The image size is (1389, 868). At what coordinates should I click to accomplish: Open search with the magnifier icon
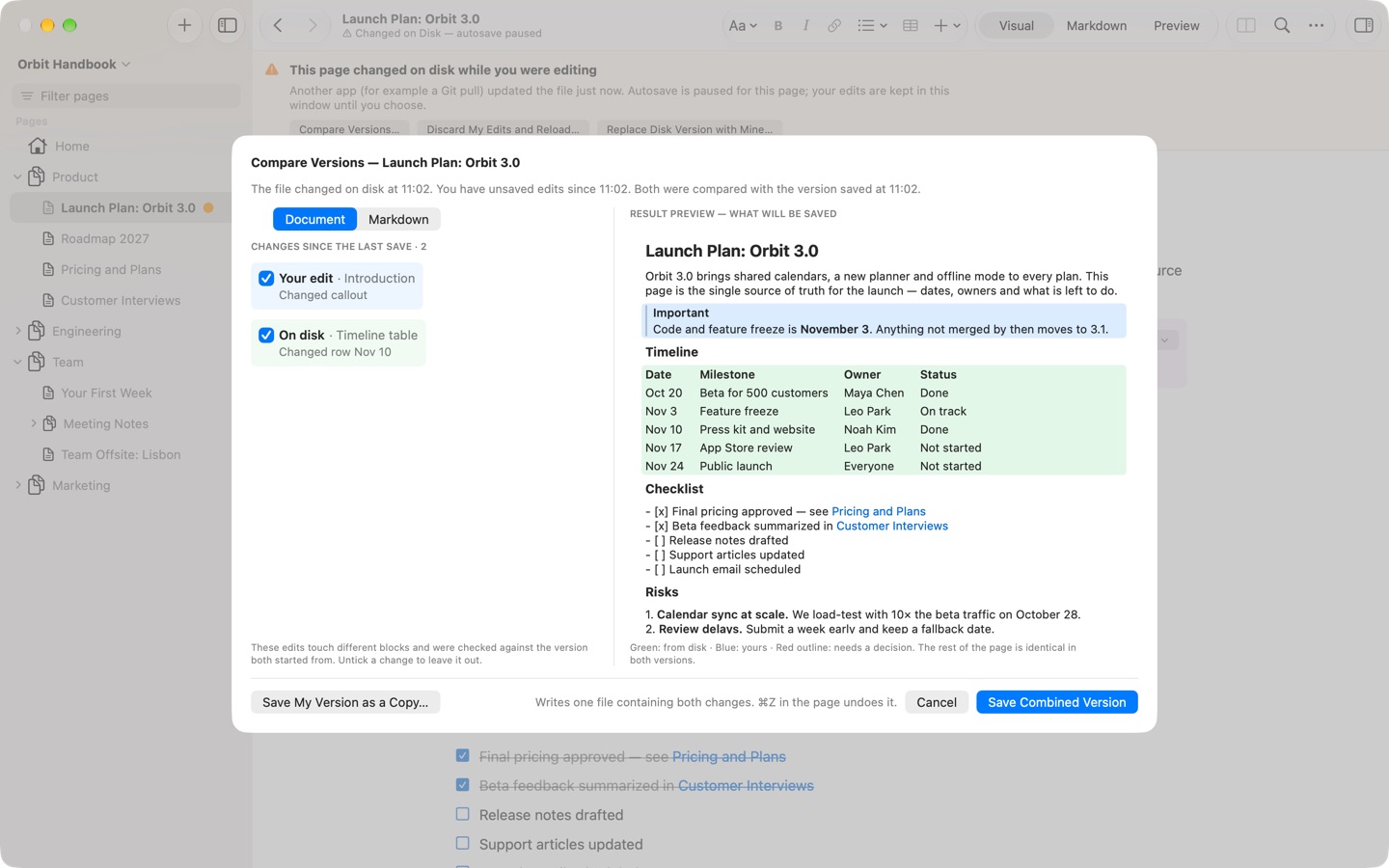coord(1282,26)
